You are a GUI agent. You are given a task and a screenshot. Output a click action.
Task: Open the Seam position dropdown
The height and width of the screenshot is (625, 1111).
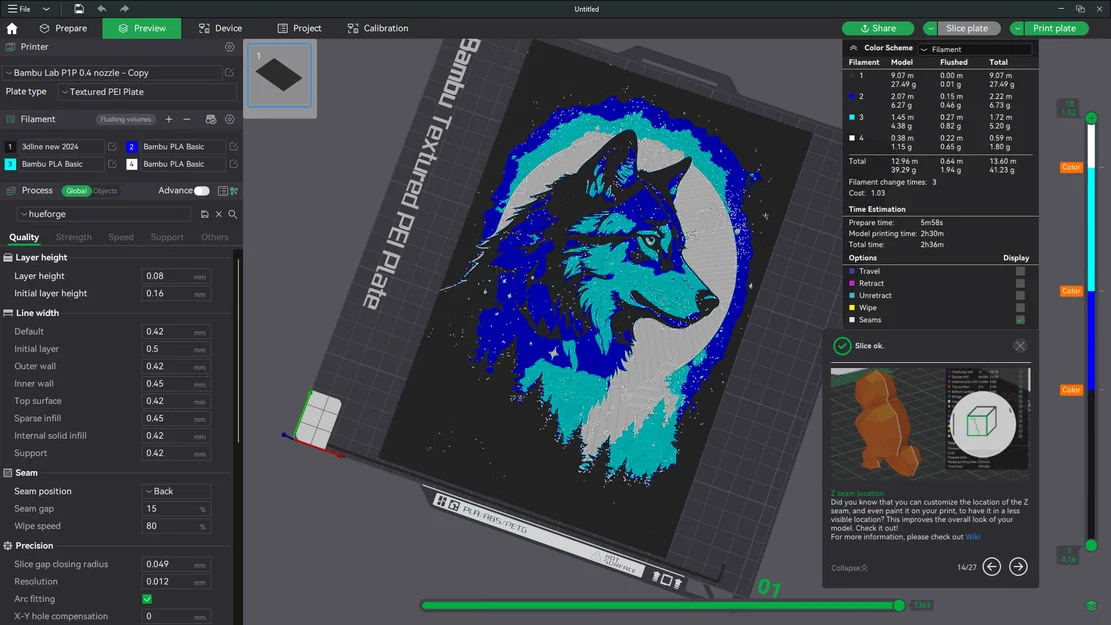[x=176, y=491]
